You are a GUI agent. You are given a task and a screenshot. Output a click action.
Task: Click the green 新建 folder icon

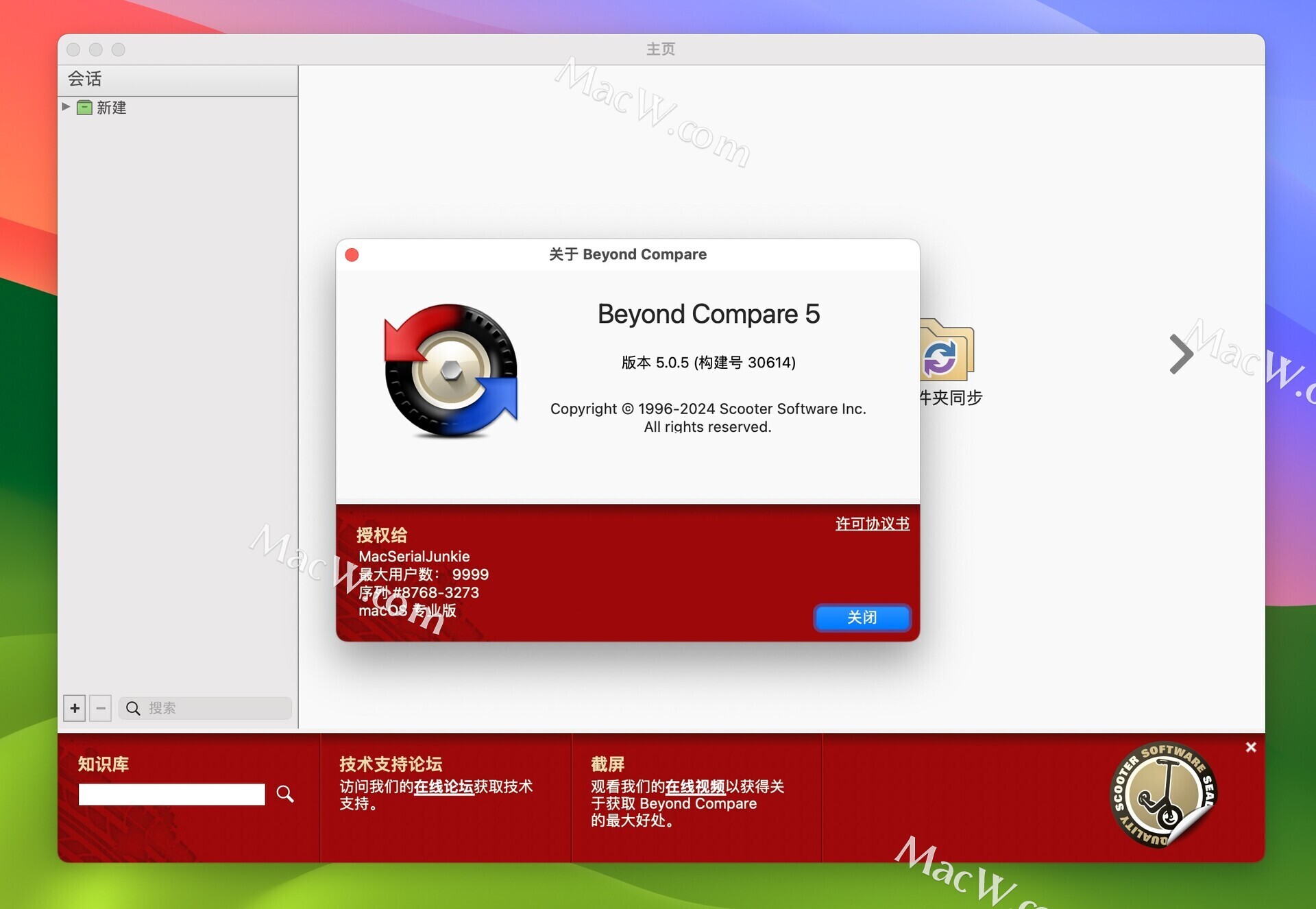click(84, 108)
